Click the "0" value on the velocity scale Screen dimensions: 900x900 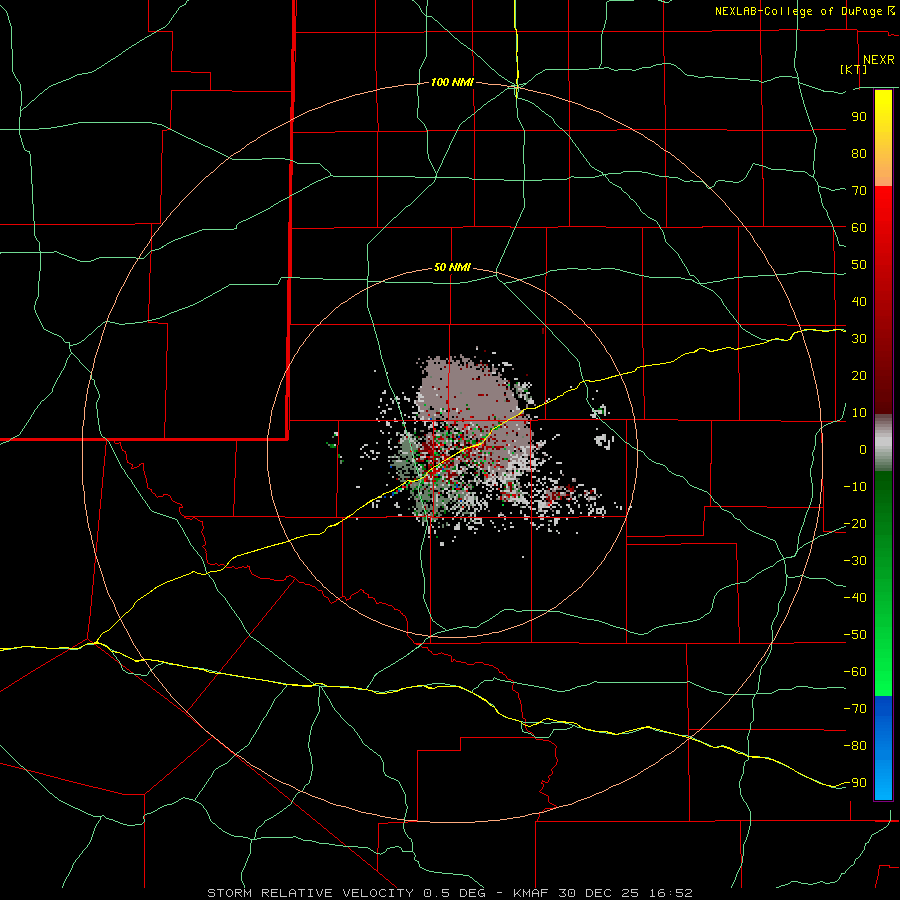pos(863,450)
